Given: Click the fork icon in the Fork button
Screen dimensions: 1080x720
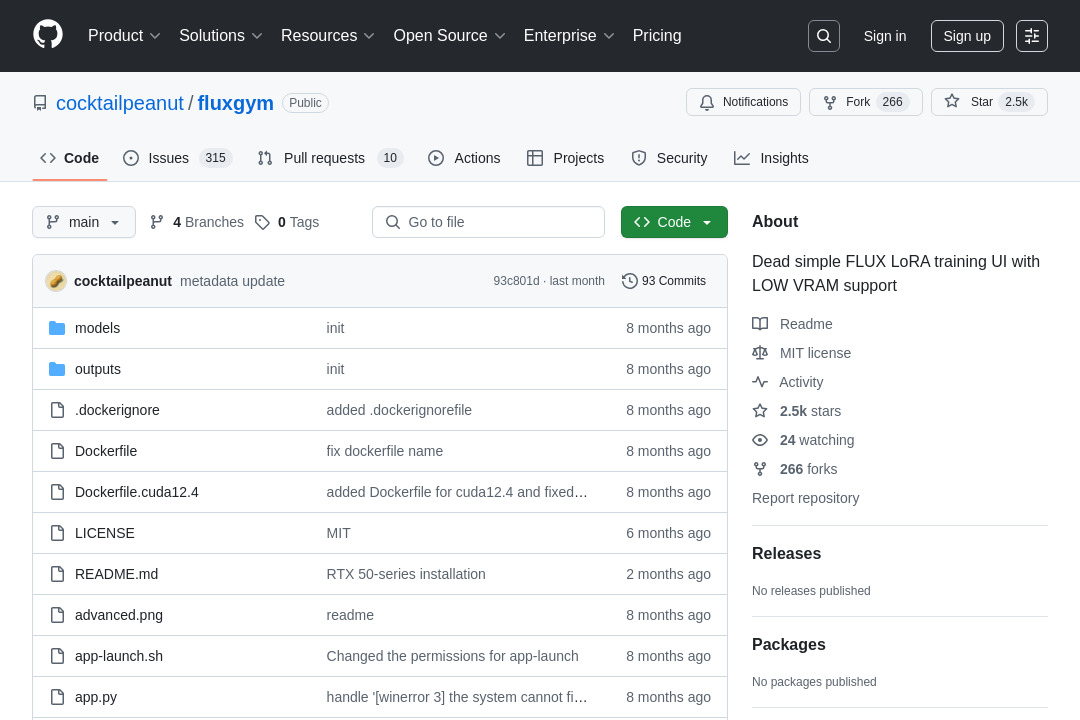Looking at the screenshot, I should (x=830, y=102).
